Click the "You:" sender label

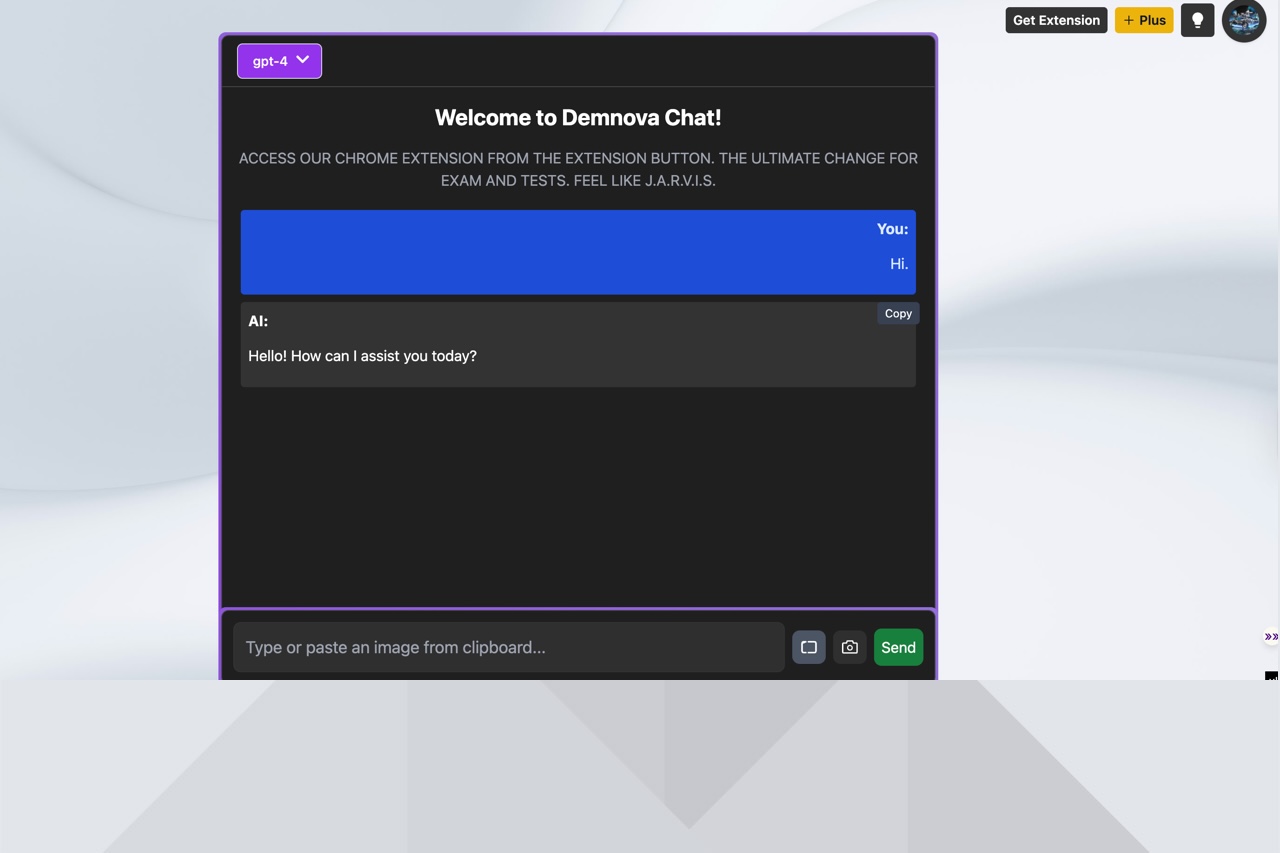pos(892,229)
